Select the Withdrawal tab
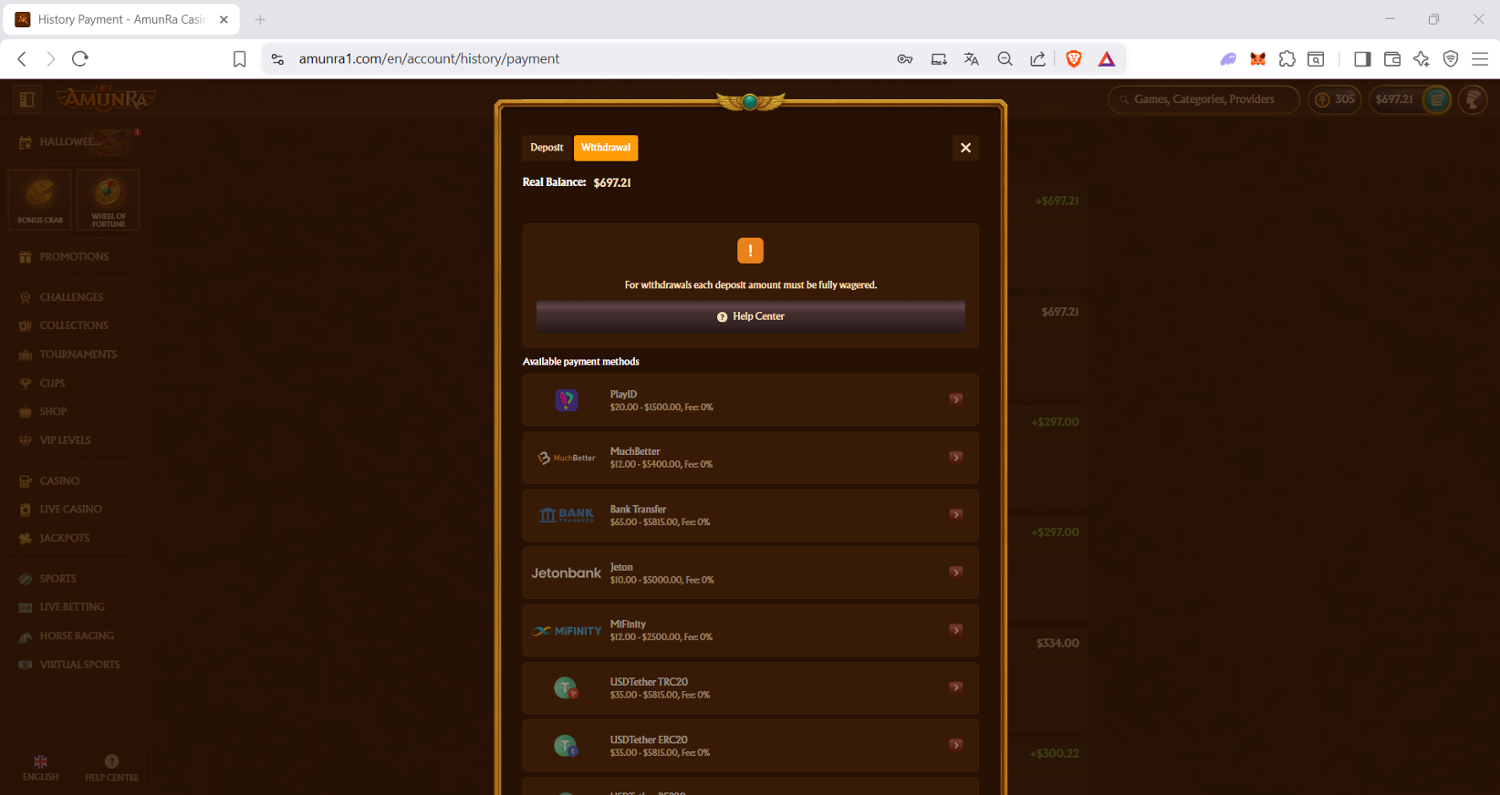Screen dimensions: 1500x795 coord(606,148)
